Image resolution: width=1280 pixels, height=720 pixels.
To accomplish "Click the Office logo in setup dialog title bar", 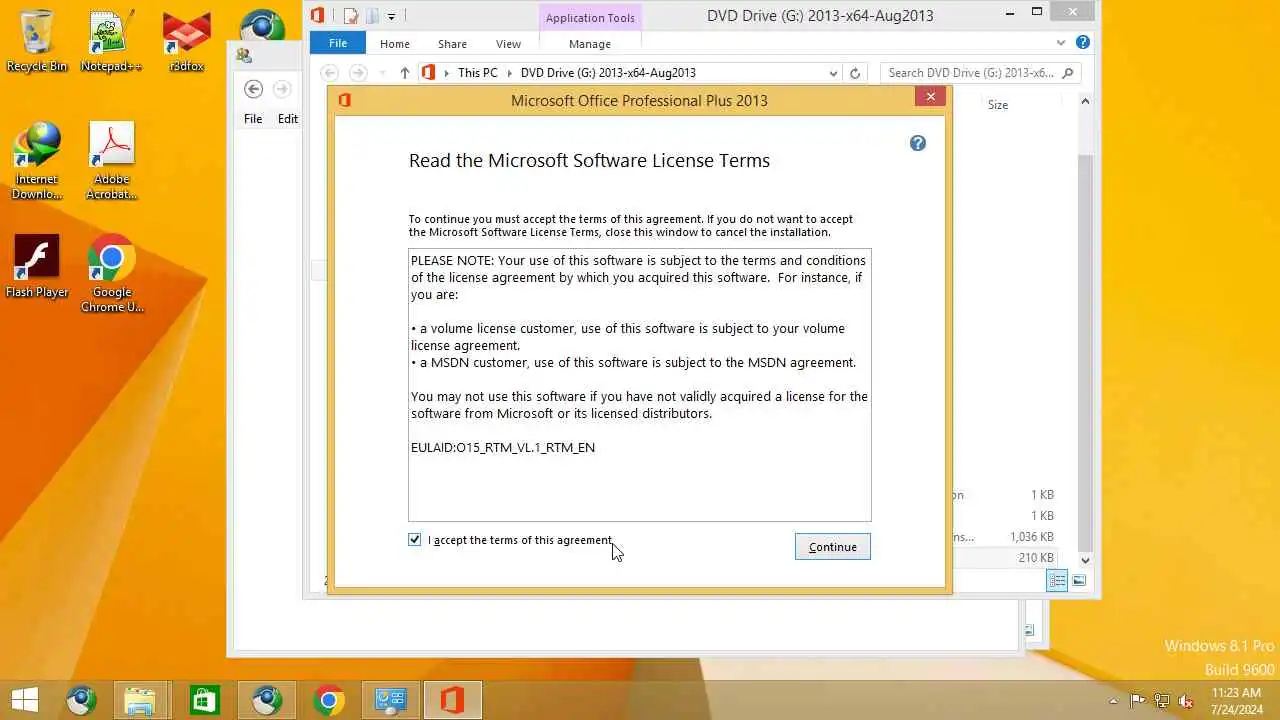I will 345,100.
